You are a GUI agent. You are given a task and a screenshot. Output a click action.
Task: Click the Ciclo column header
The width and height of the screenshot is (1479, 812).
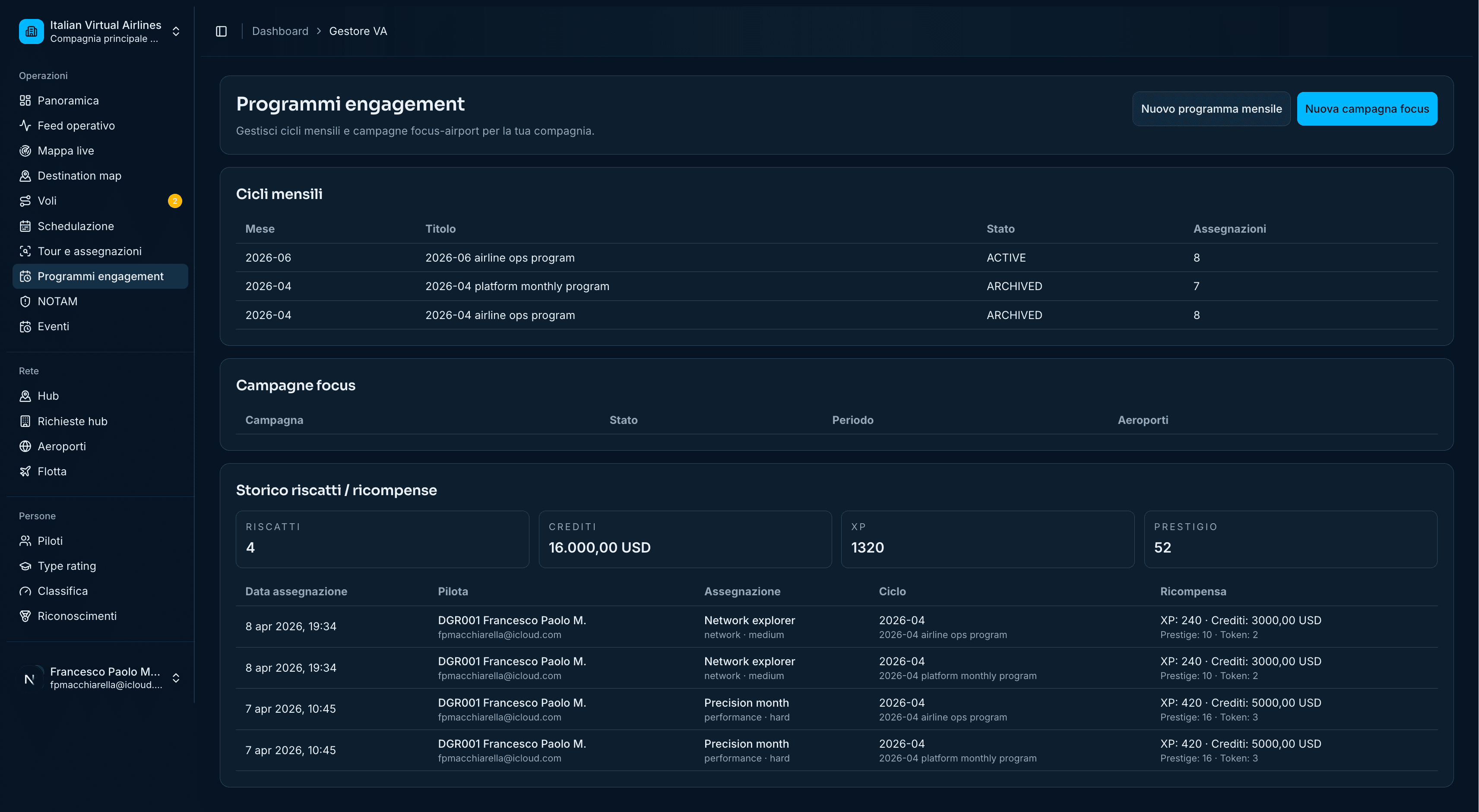point(892,592)
